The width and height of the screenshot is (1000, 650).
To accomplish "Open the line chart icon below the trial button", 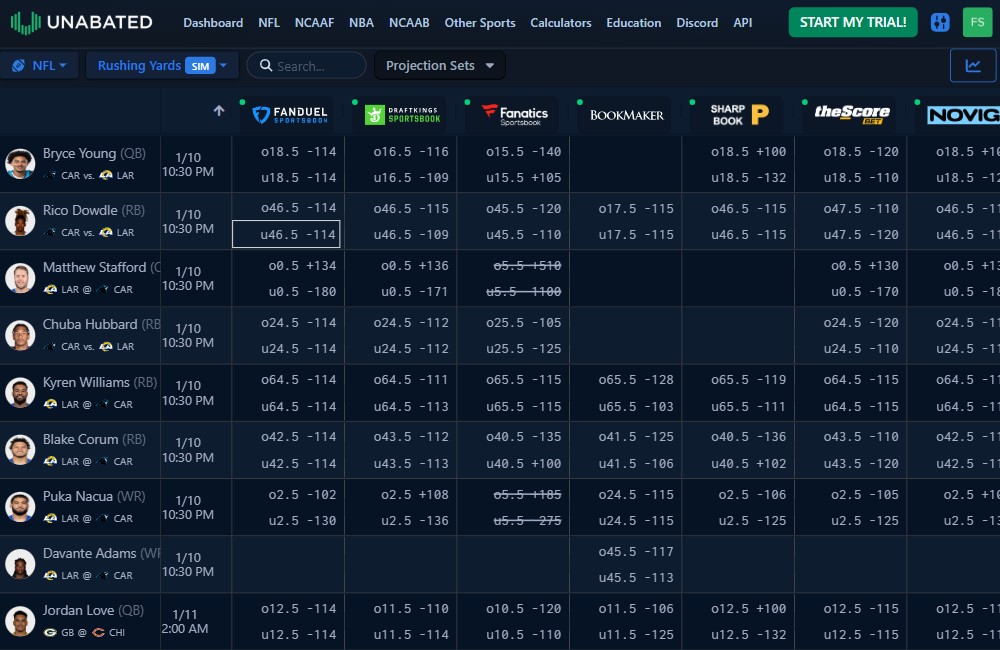I will (x=971, y=64).
